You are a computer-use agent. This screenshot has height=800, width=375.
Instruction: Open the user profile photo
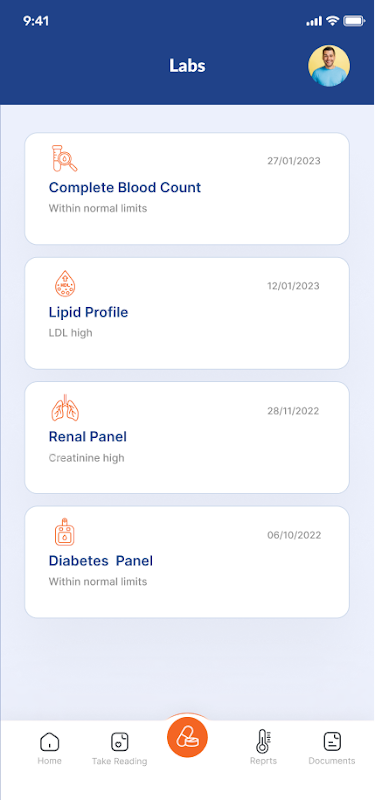tap(329, 66)
